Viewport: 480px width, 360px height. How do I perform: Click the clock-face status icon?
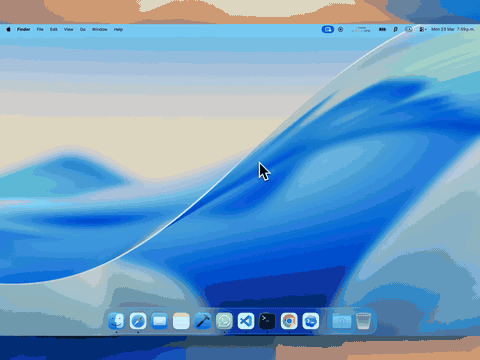click(x=409, y=29)
